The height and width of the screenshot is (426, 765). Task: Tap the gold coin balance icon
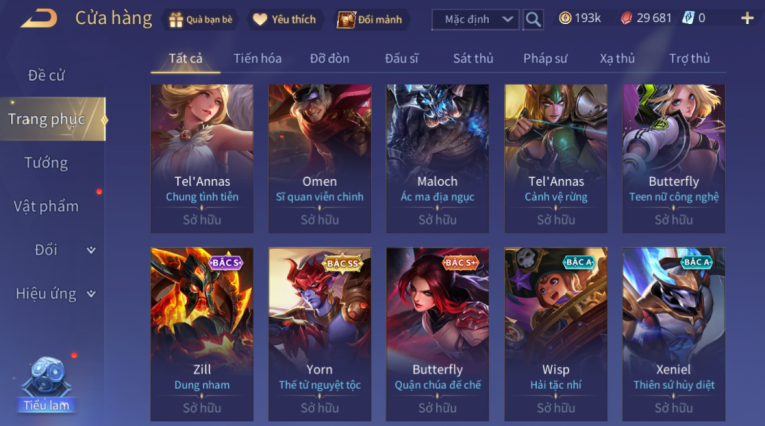565,19
